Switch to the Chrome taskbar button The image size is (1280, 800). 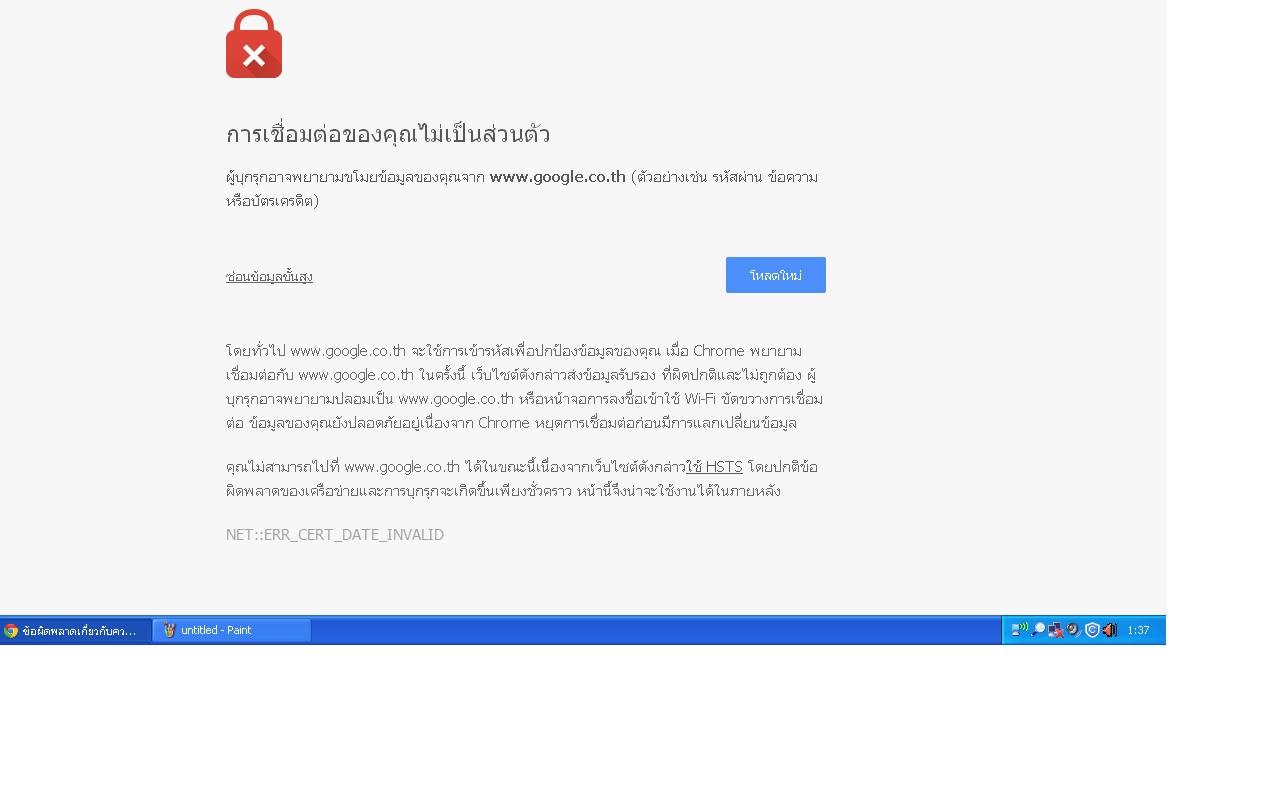click(x=76, y=631)
